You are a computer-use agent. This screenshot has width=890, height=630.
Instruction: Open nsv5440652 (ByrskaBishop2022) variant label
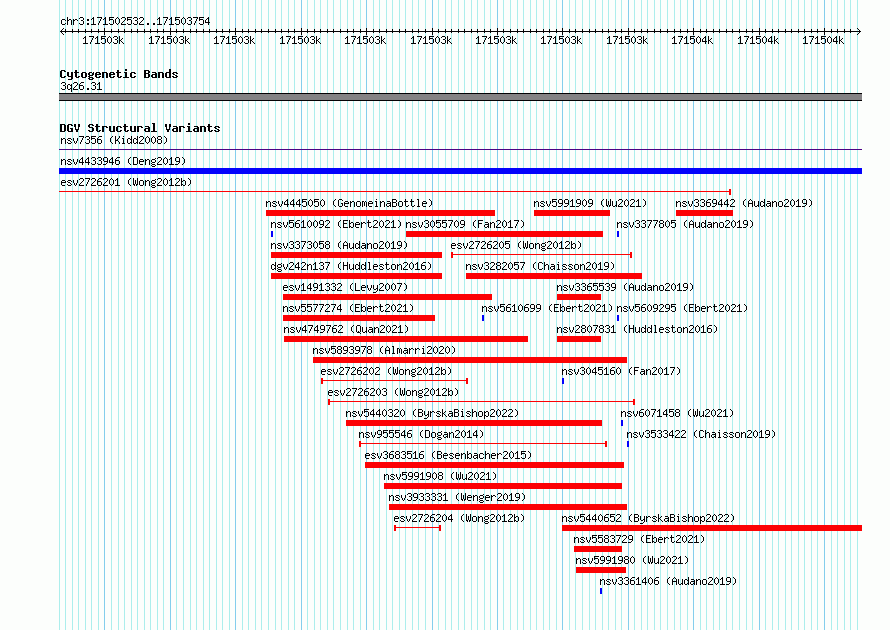[648, 518]
